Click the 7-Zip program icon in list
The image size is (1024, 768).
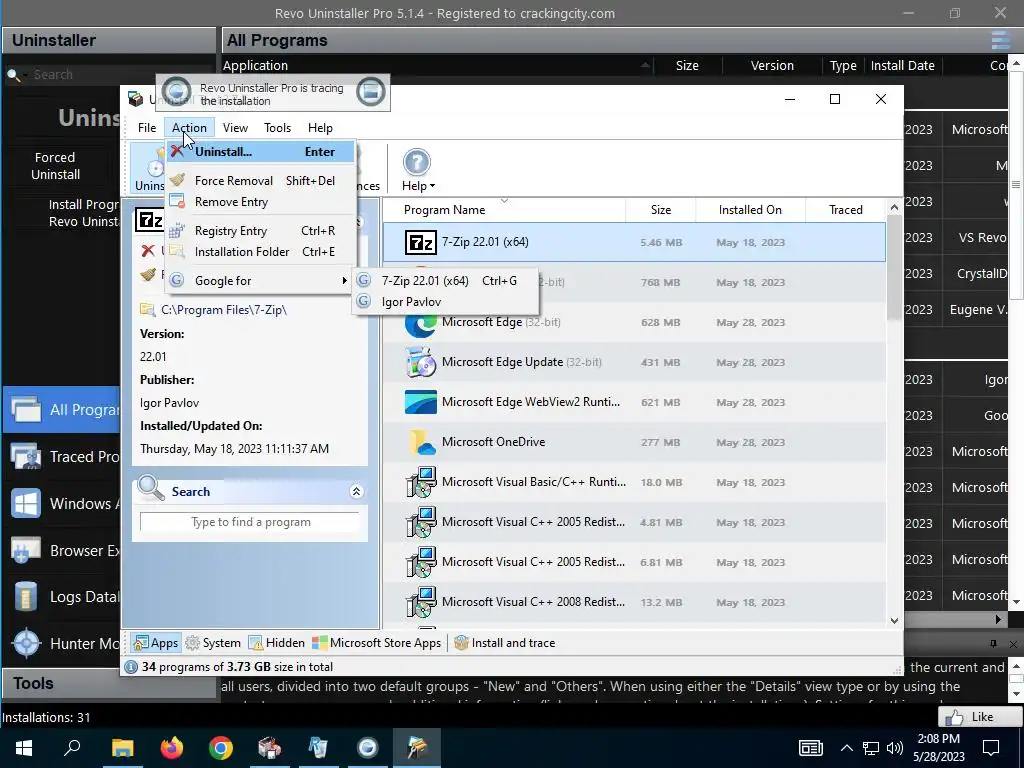(x=421, y=242)
